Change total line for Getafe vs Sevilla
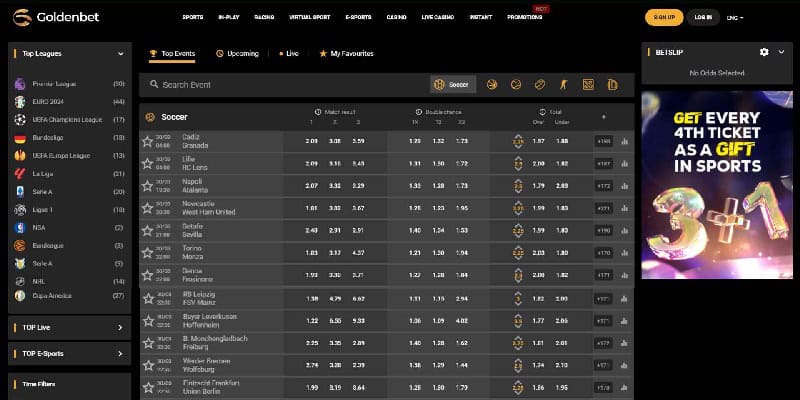Image resolution: width=800 pixels, height=400 pixels. [x=518, y=231]
